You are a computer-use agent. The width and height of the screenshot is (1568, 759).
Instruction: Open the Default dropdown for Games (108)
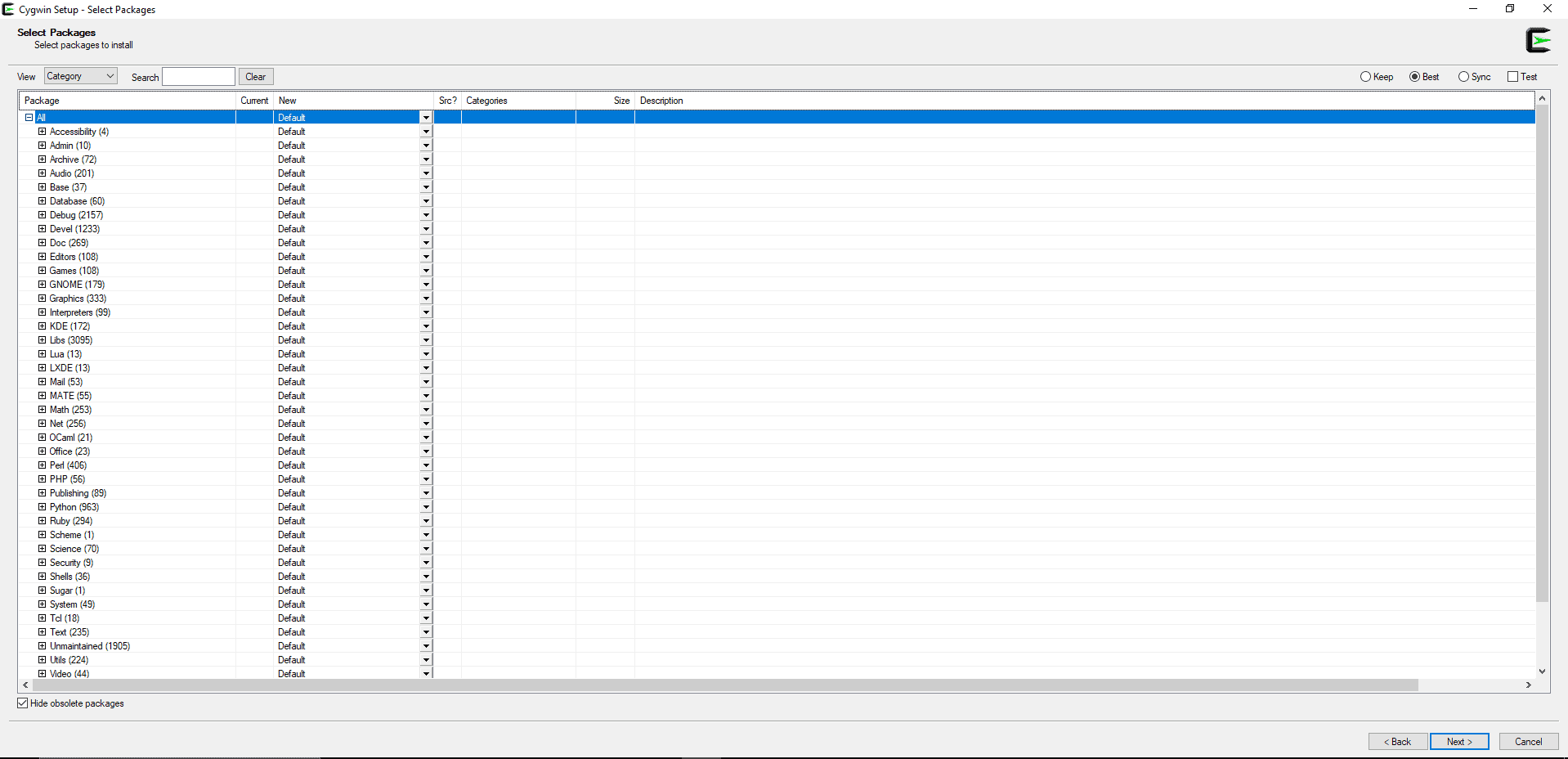click(426, 271)
